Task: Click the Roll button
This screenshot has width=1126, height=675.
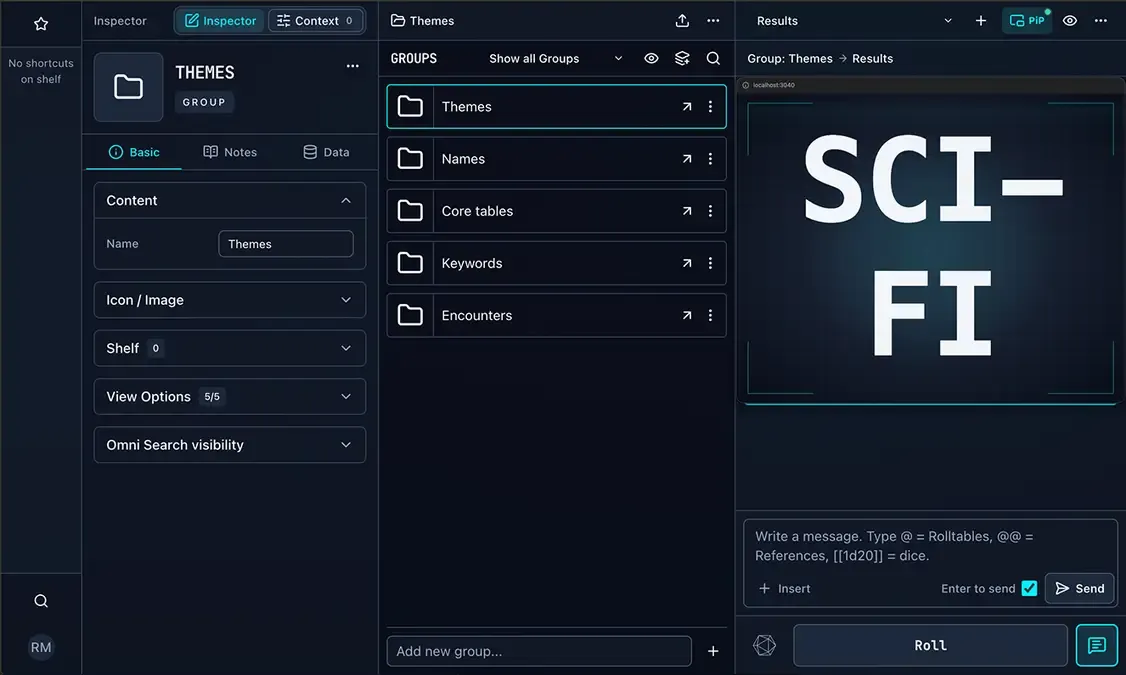Action: pyautogui.click(x=931, y=646)
